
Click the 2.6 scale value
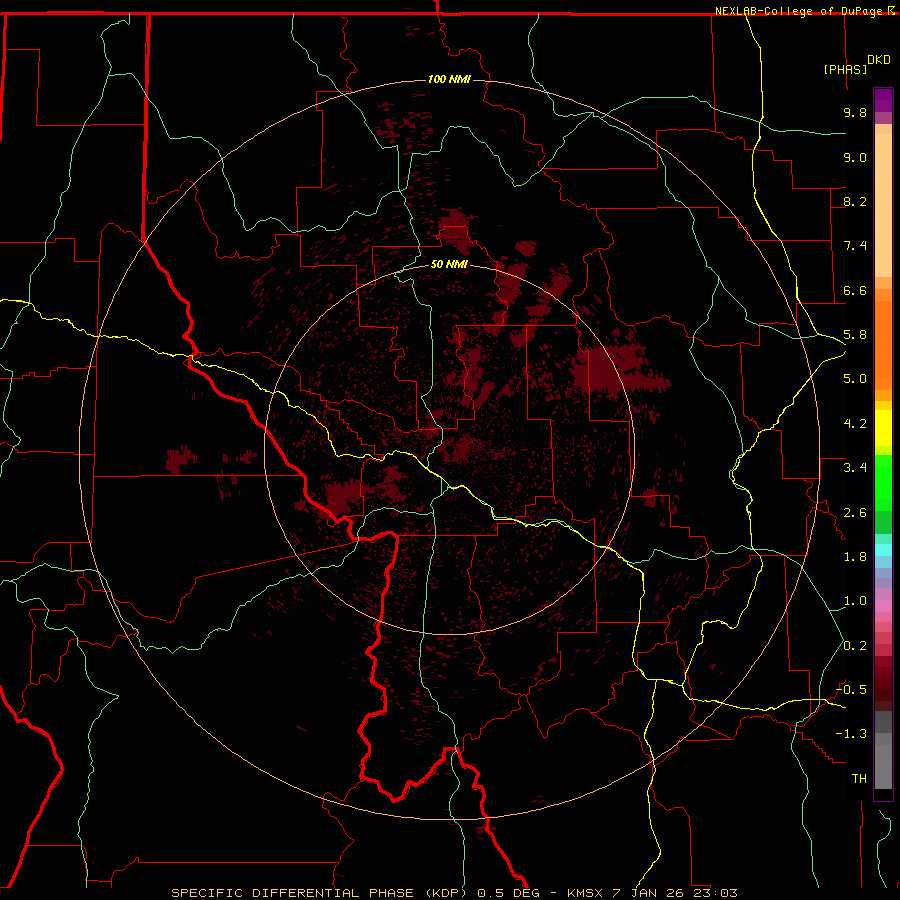[x=855, y=513]
